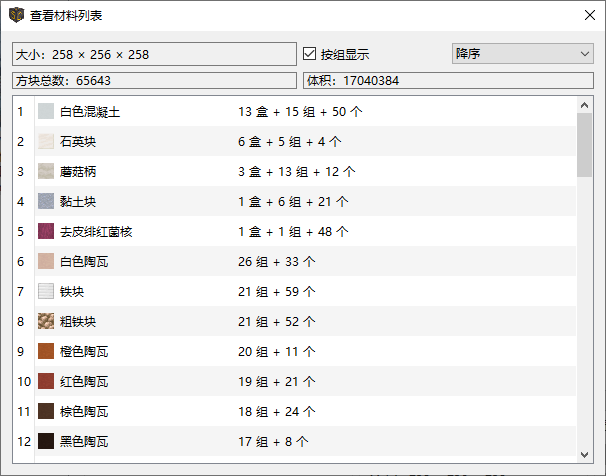Toggle the 按组显示 checkbox
The image size is (606, 476).
310,53
